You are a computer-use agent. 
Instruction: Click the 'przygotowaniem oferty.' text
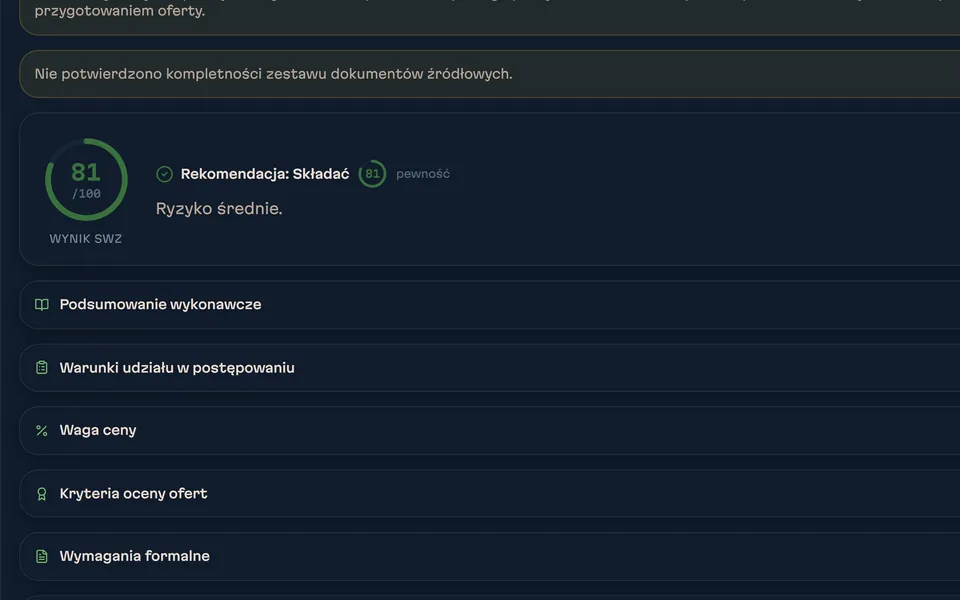coord(120,11)
